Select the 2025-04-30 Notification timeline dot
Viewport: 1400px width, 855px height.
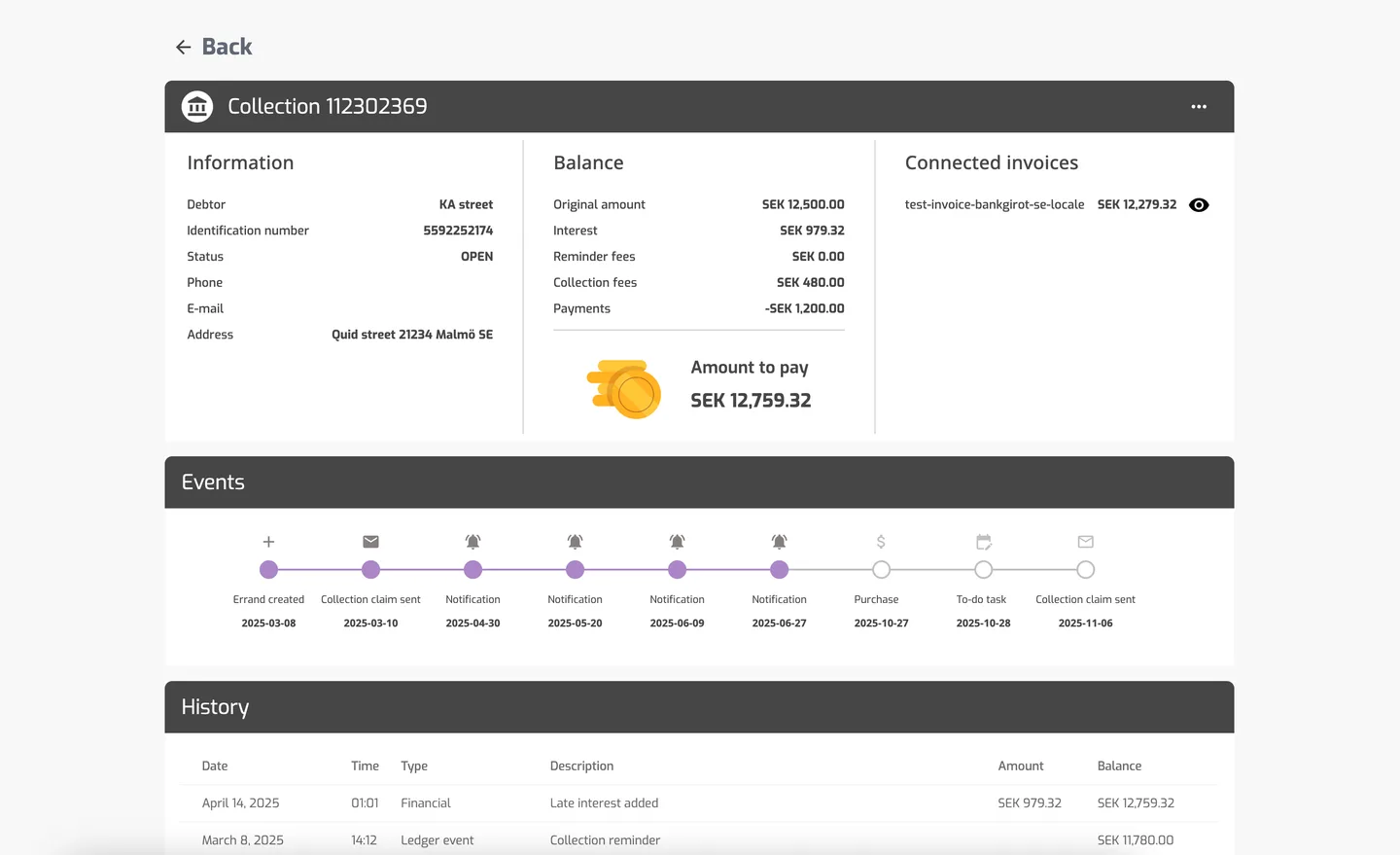[x=473, y=570]
